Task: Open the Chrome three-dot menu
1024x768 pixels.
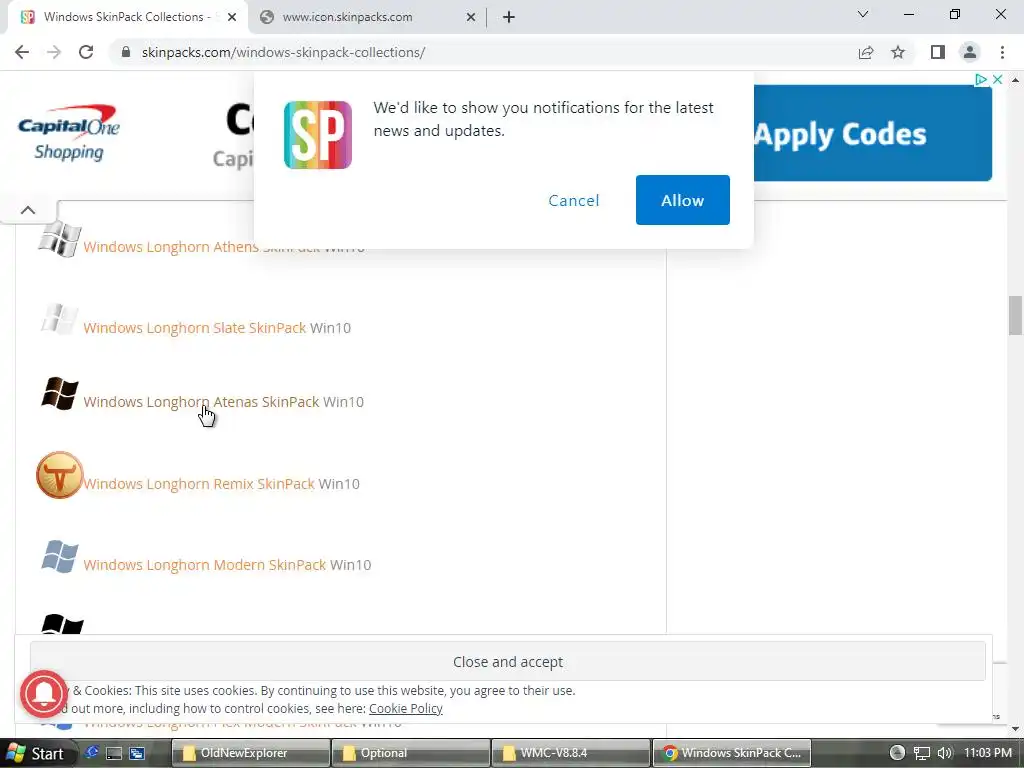Action: coord(1002,52)
